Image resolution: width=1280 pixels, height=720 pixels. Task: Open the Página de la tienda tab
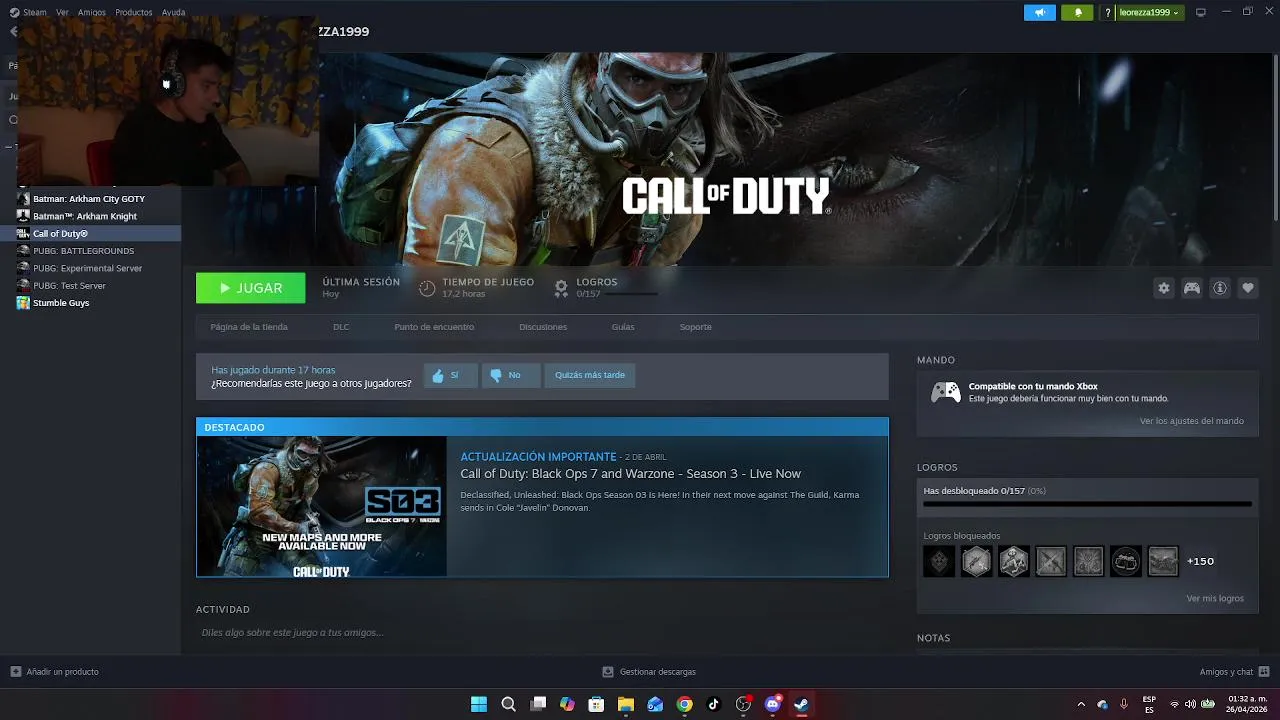pos(249,327)
